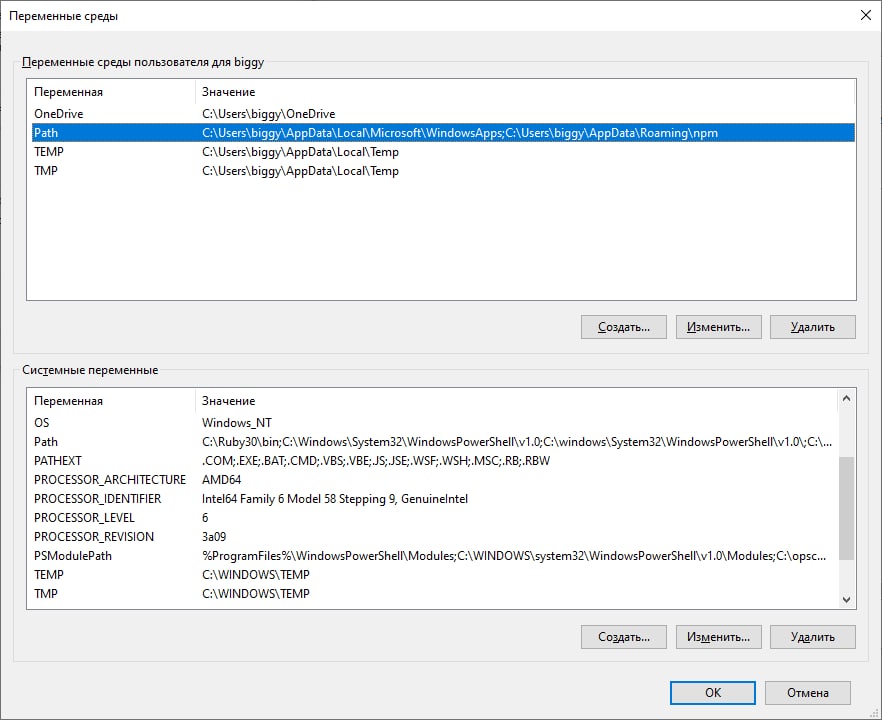Screen dimensions: 882x720
Task: Click Удалить in user variables section
Action: click(812, 327)
